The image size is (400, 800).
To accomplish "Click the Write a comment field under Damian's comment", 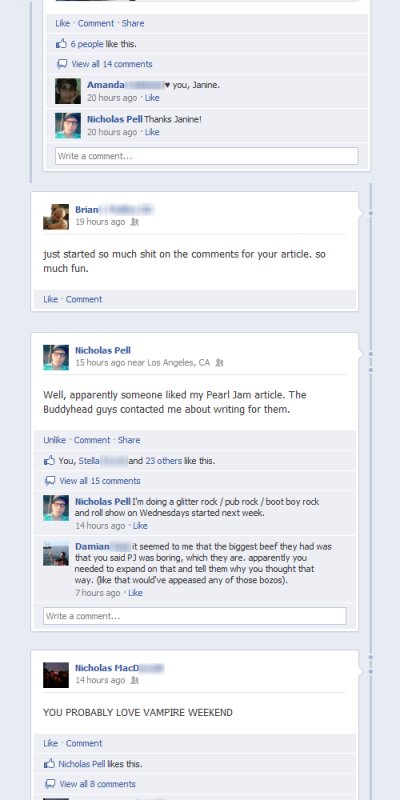I will coord(194,616).
